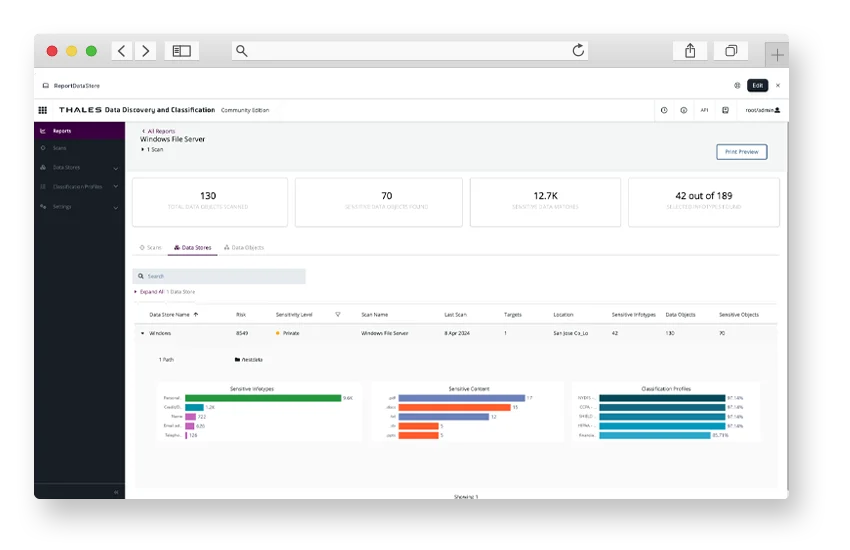Click the browser share icon
Viewport: 850px width, 550px height.
point(690,51)
